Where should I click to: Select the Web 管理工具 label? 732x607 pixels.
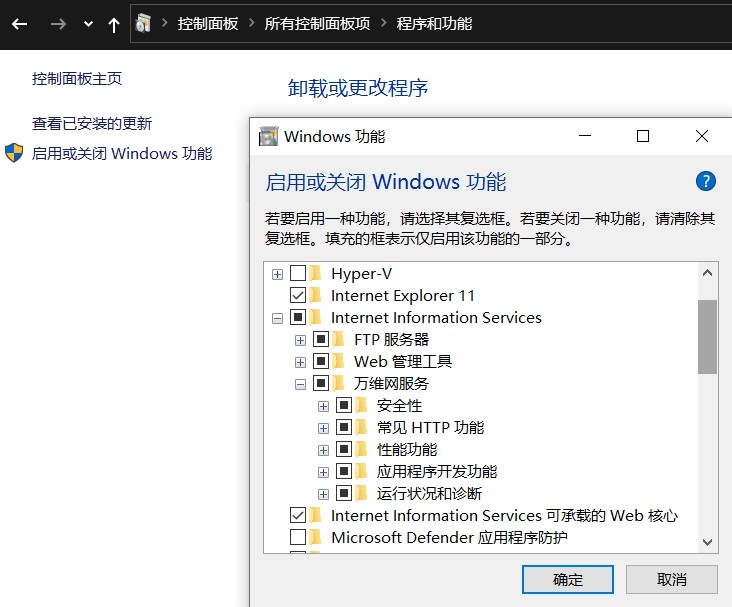click(x=403, y=361)
